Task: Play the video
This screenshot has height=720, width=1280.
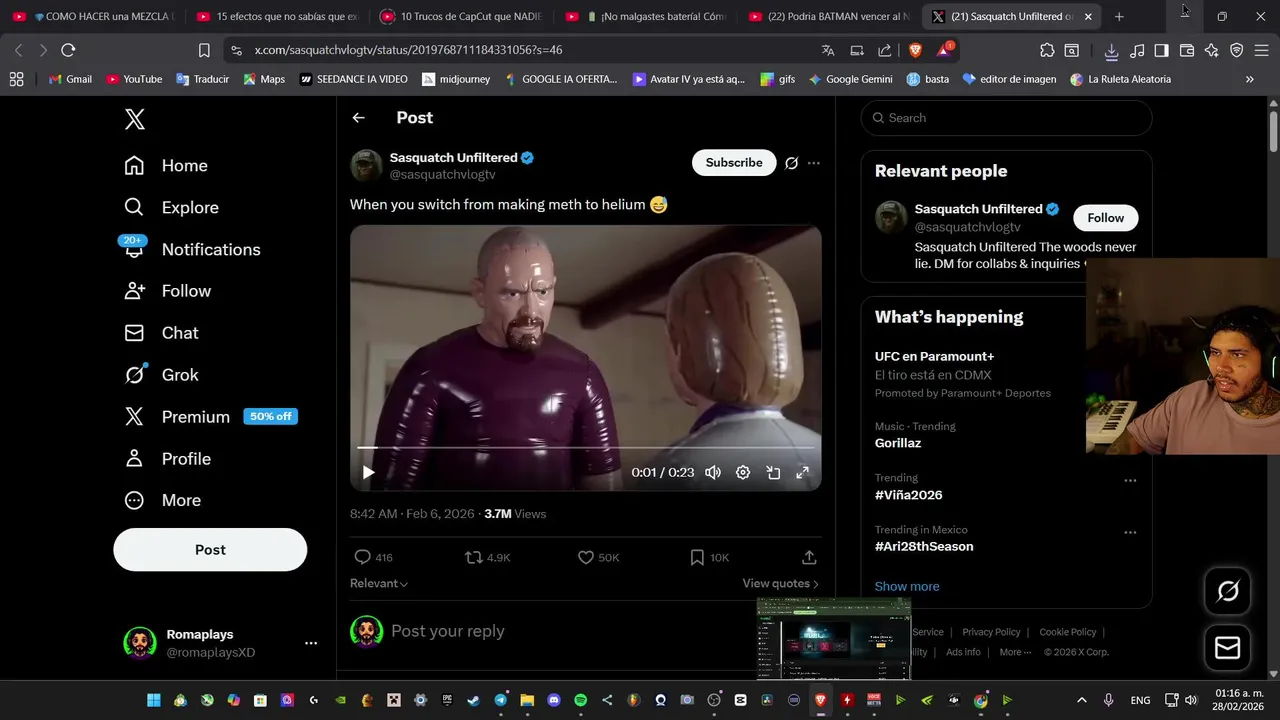Action: click(368, 473)
